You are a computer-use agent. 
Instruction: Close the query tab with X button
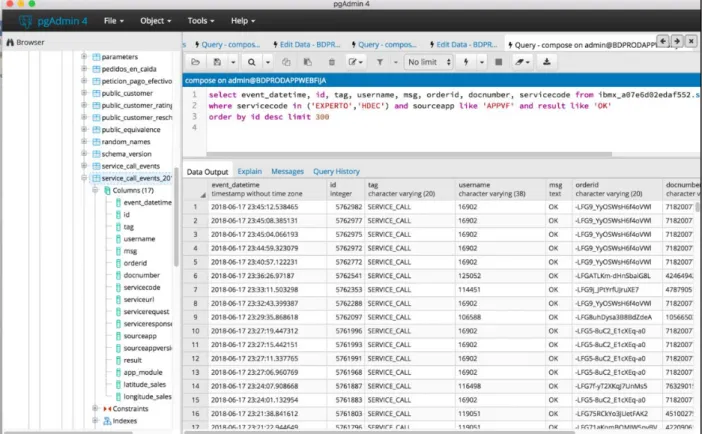(691, 41)
